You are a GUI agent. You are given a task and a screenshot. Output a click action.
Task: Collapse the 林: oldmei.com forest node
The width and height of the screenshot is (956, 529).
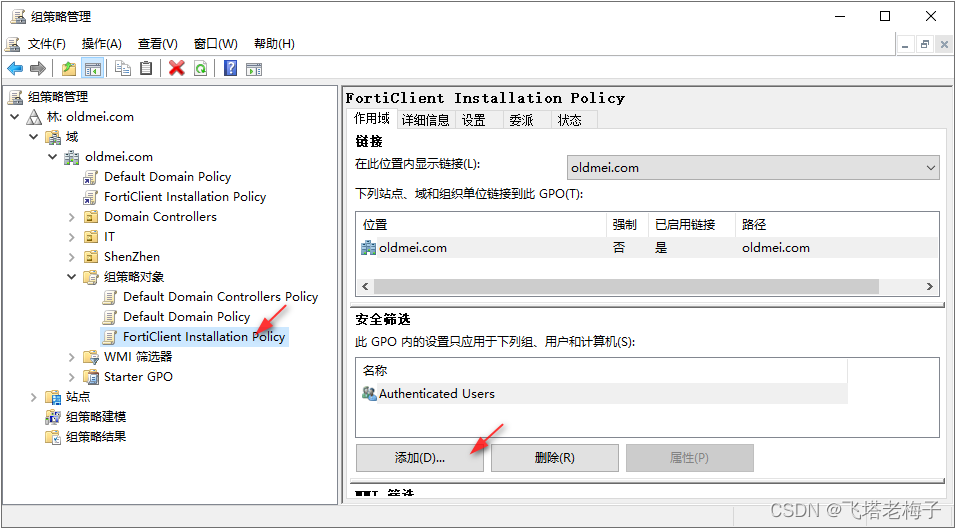15,116
